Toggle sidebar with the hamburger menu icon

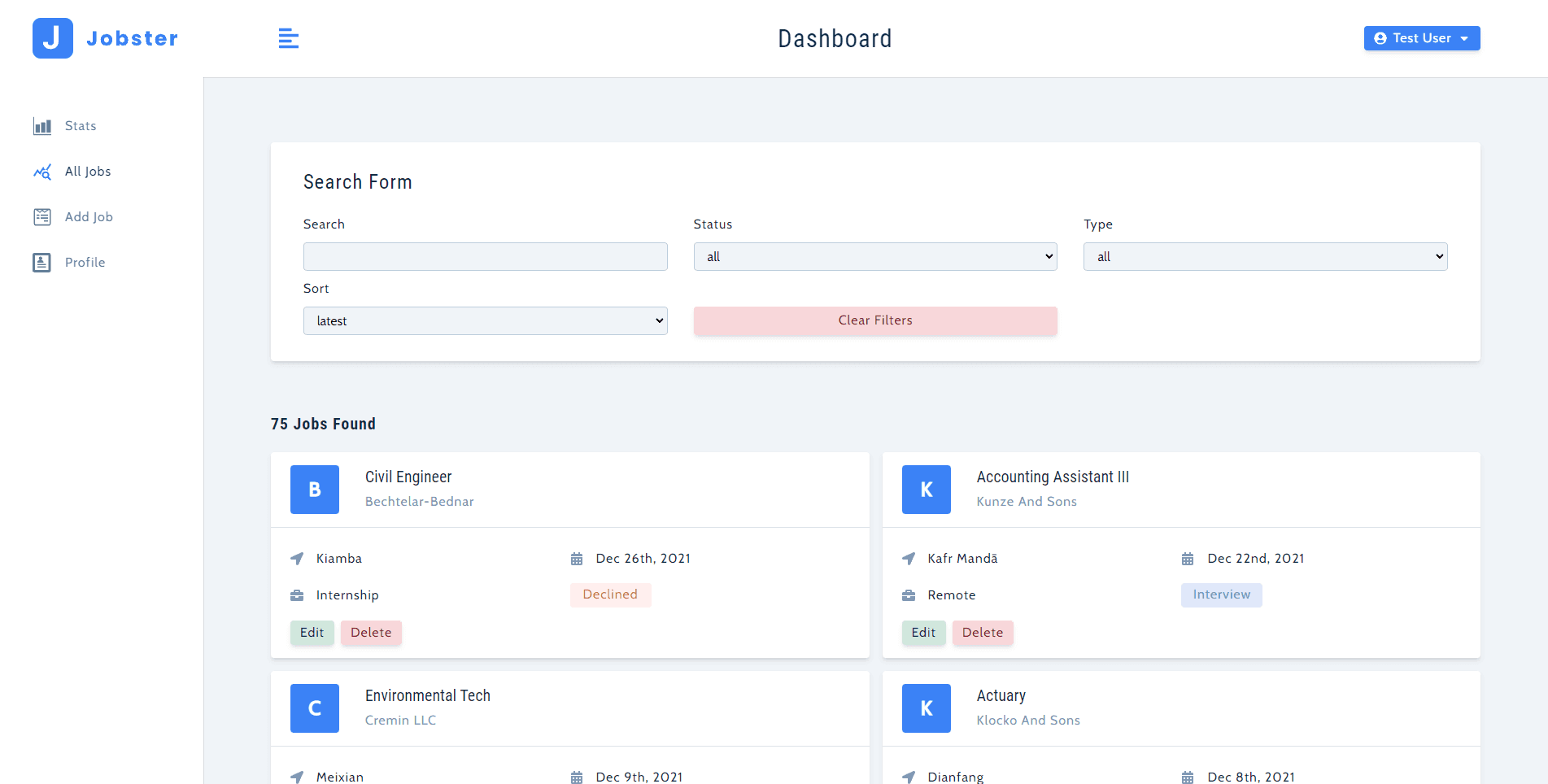pyautogui.click(x=289, y=38)
